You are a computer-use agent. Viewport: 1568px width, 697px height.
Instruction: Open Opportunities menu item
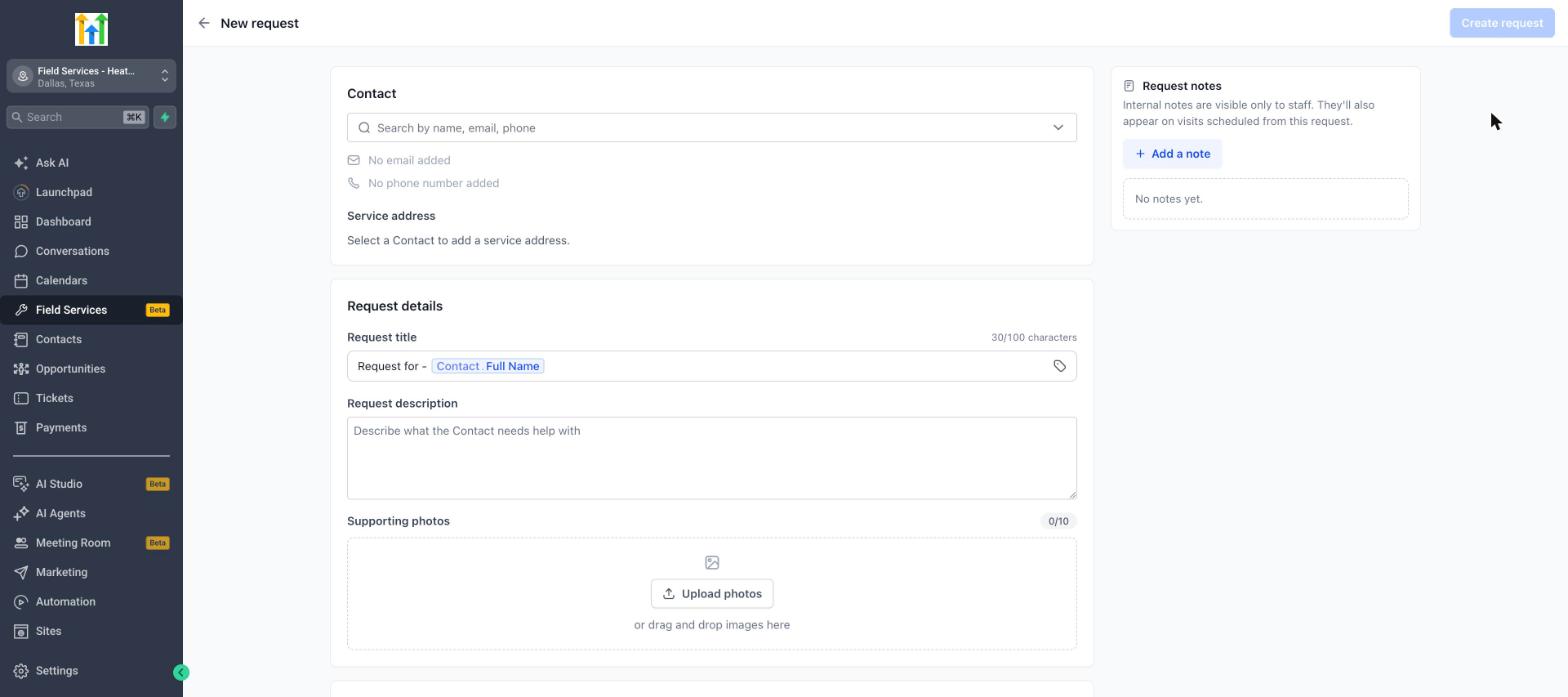91,369
